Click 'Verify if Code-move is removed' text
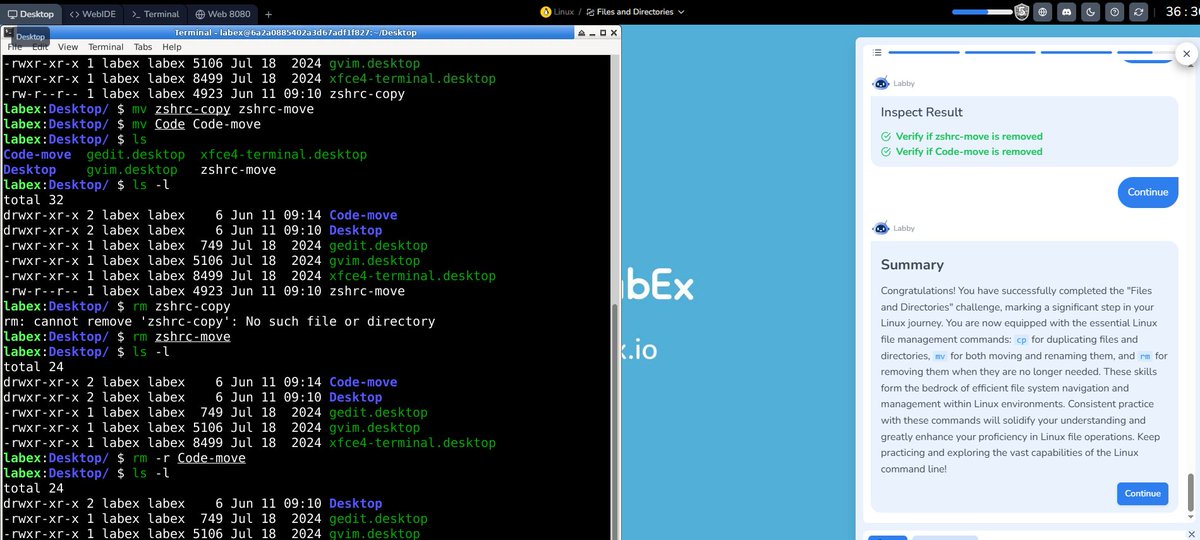This screenshot has width=1200, height=540. (x=969, y=152)
